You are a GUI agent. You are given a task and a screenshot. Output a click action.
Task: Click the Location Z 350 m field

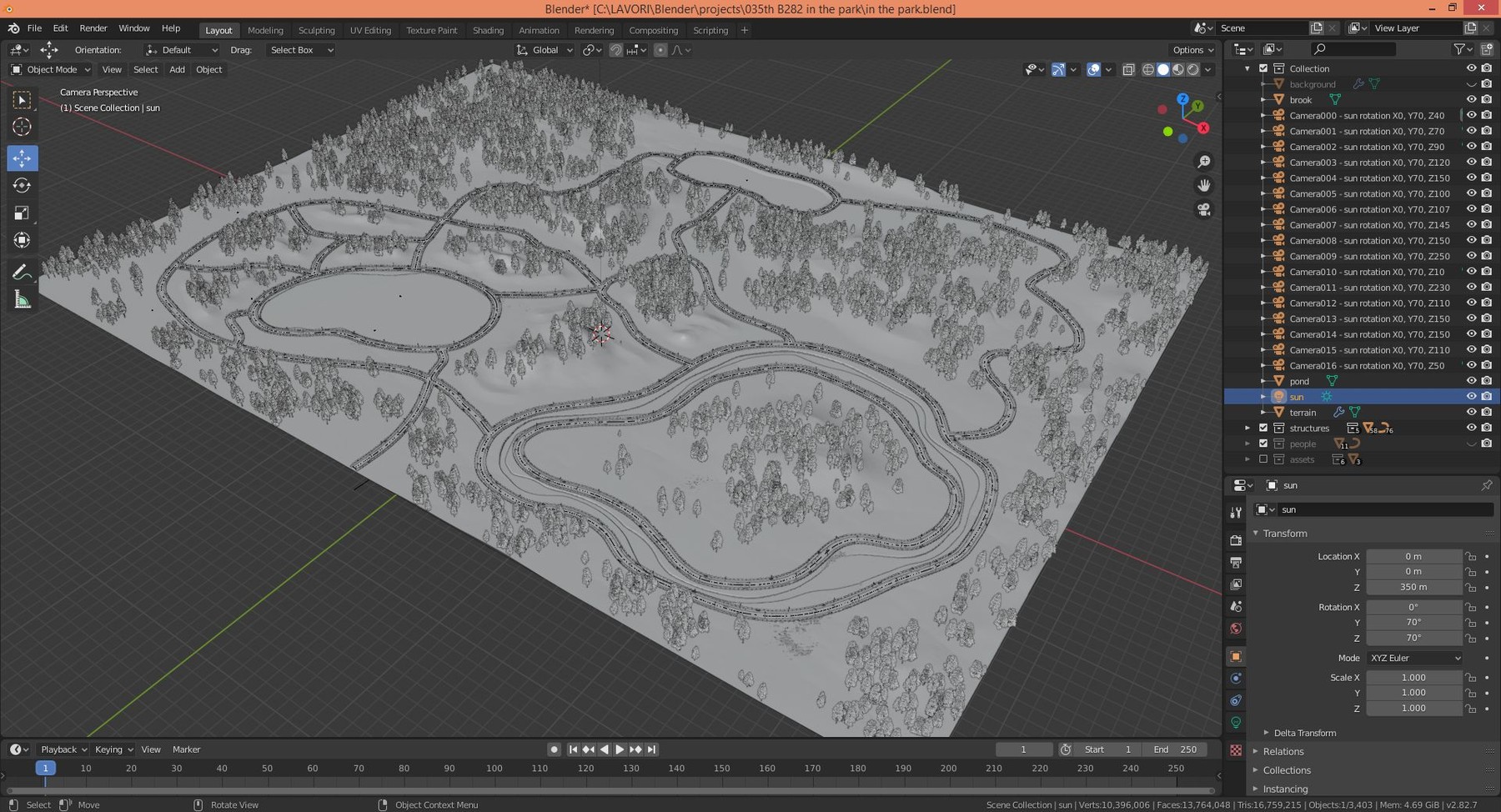[1413, 587]
